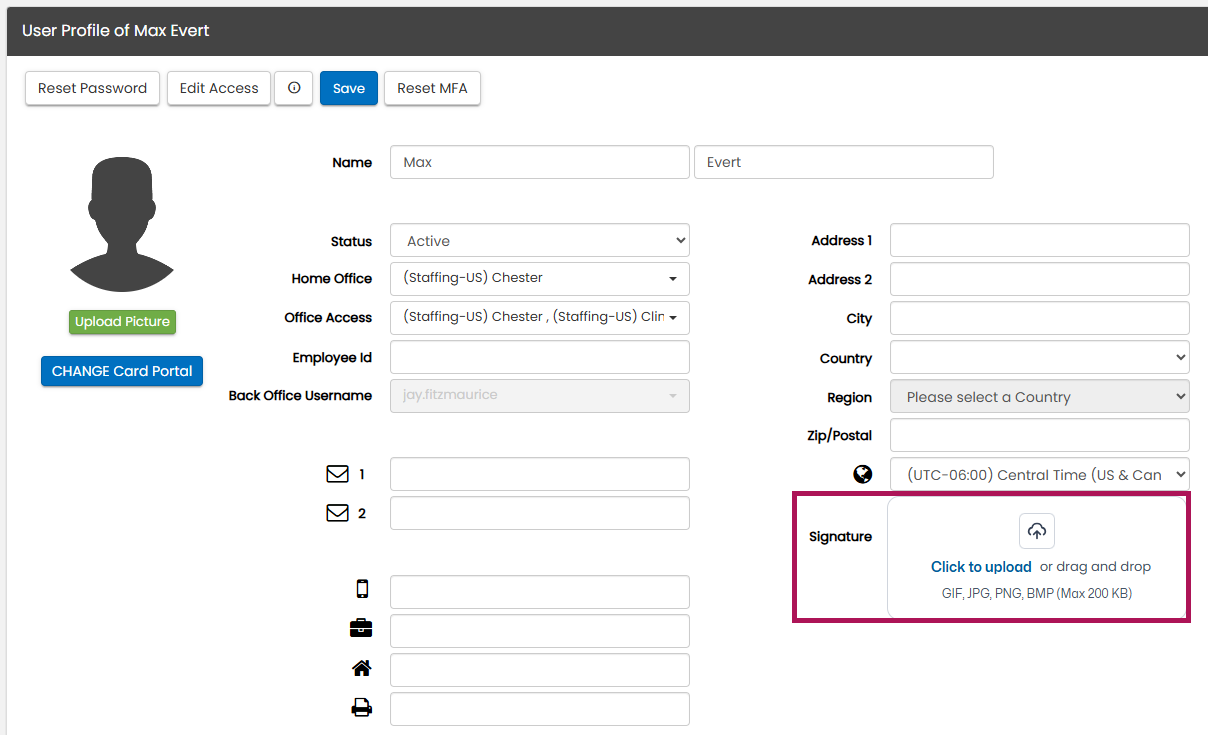Click the Zip/Postal input field
1208x735 pixels.
click(1040, 435)
